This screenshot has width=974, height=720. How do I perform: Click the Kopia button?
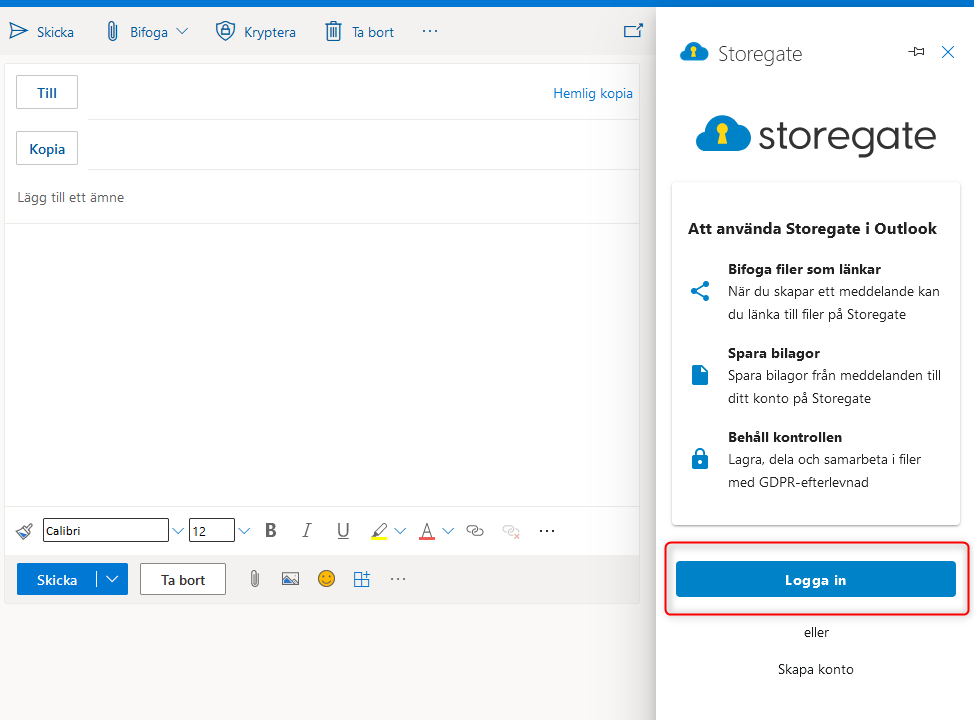pos(47,148)
